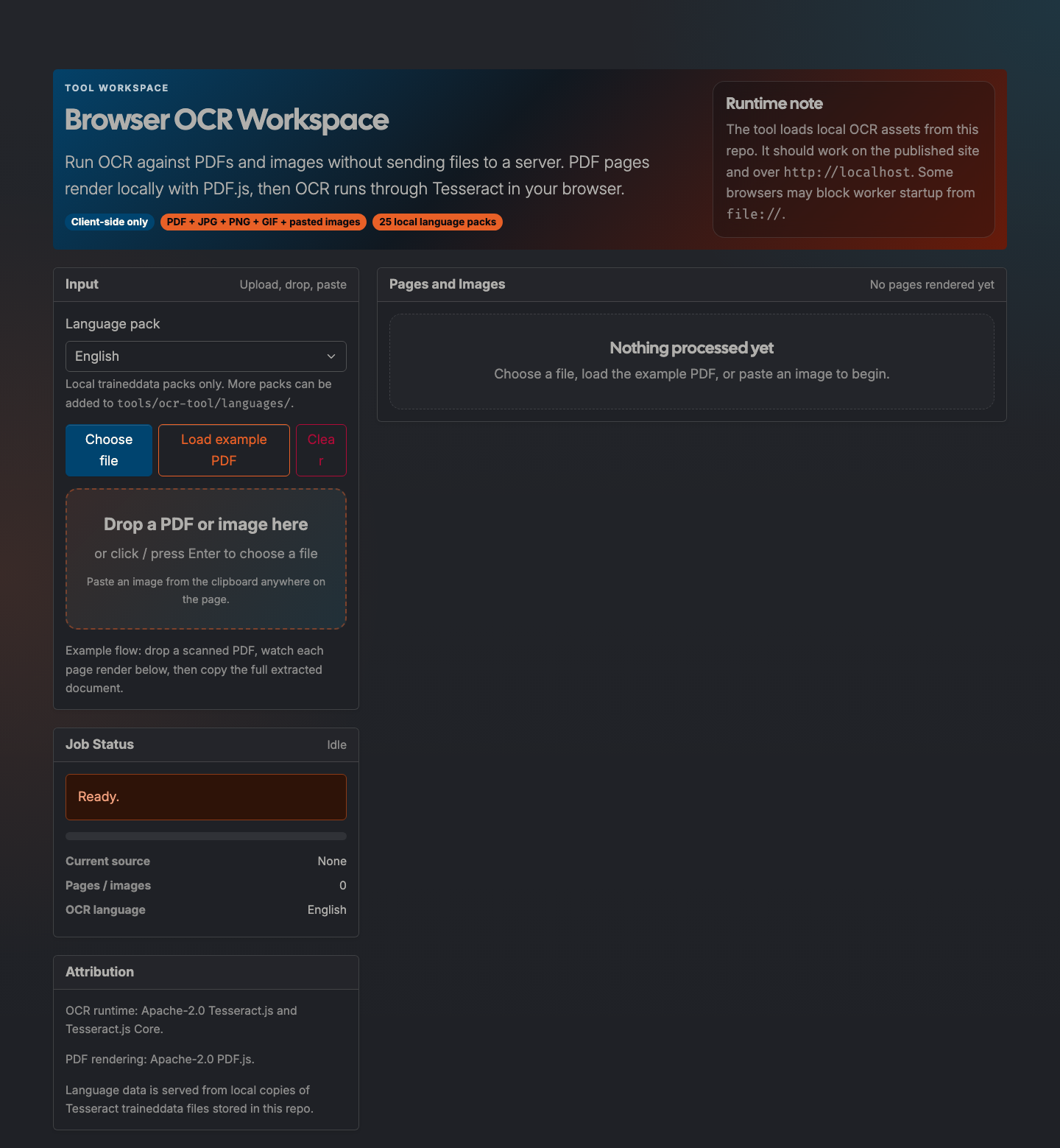Viewport: 1060px width, 1148px height.
Task: Click the Pages and Images panel heading
Action: click(447, 284)
